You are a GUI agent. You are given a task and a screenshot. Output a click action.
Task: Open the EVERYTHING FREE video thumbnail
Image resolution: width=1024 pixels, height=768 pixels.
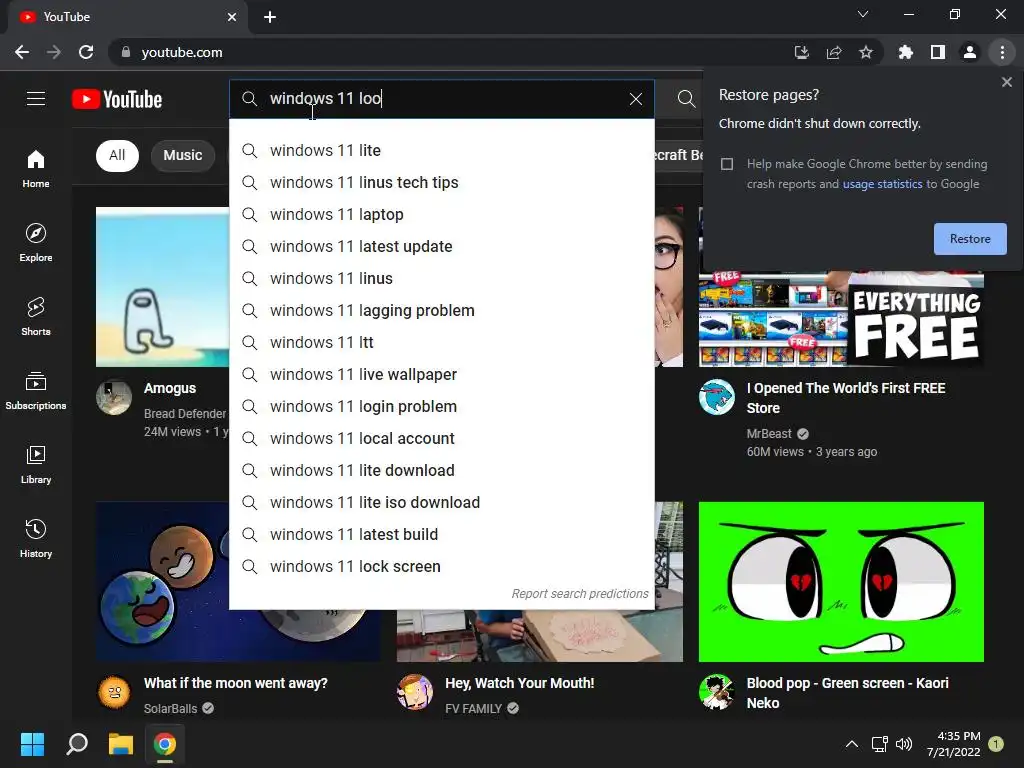pyautogui.click(x=841, y=319)
